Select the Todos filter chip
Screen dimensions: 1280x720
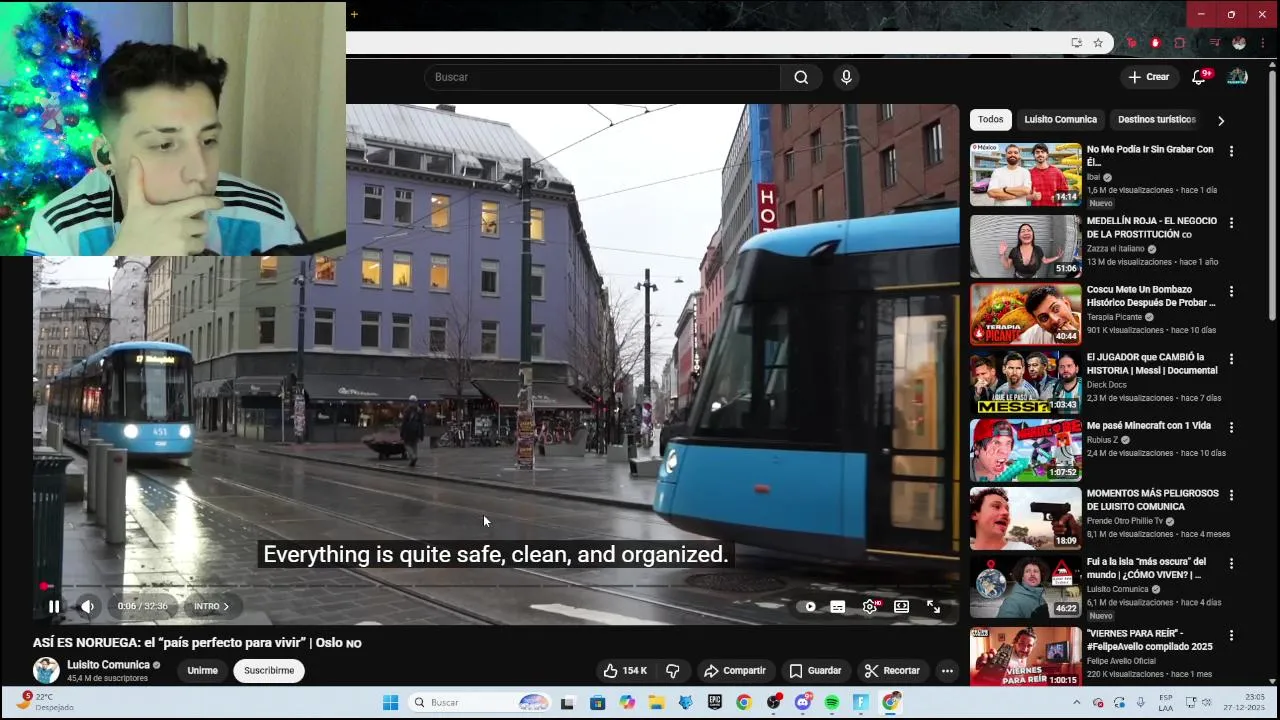tap(991, 120)
